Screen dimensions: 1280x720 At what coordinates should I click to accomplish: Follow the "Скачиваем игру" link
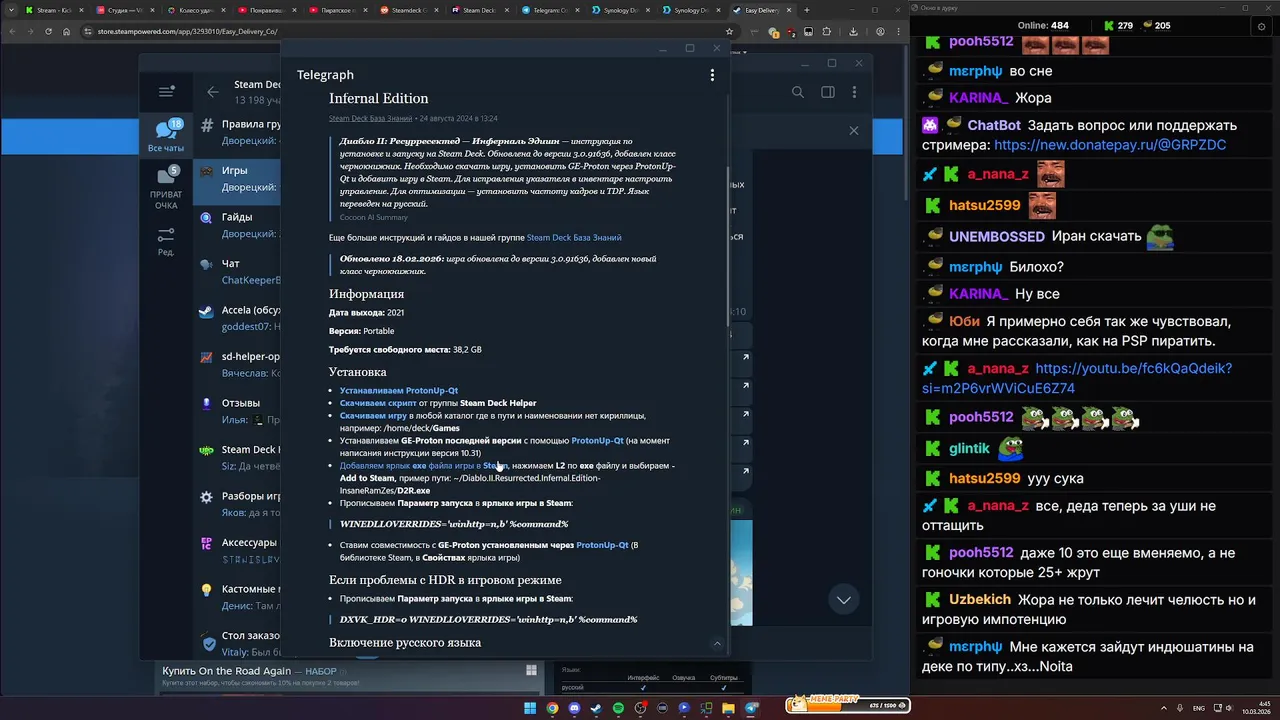pos(373,415)
